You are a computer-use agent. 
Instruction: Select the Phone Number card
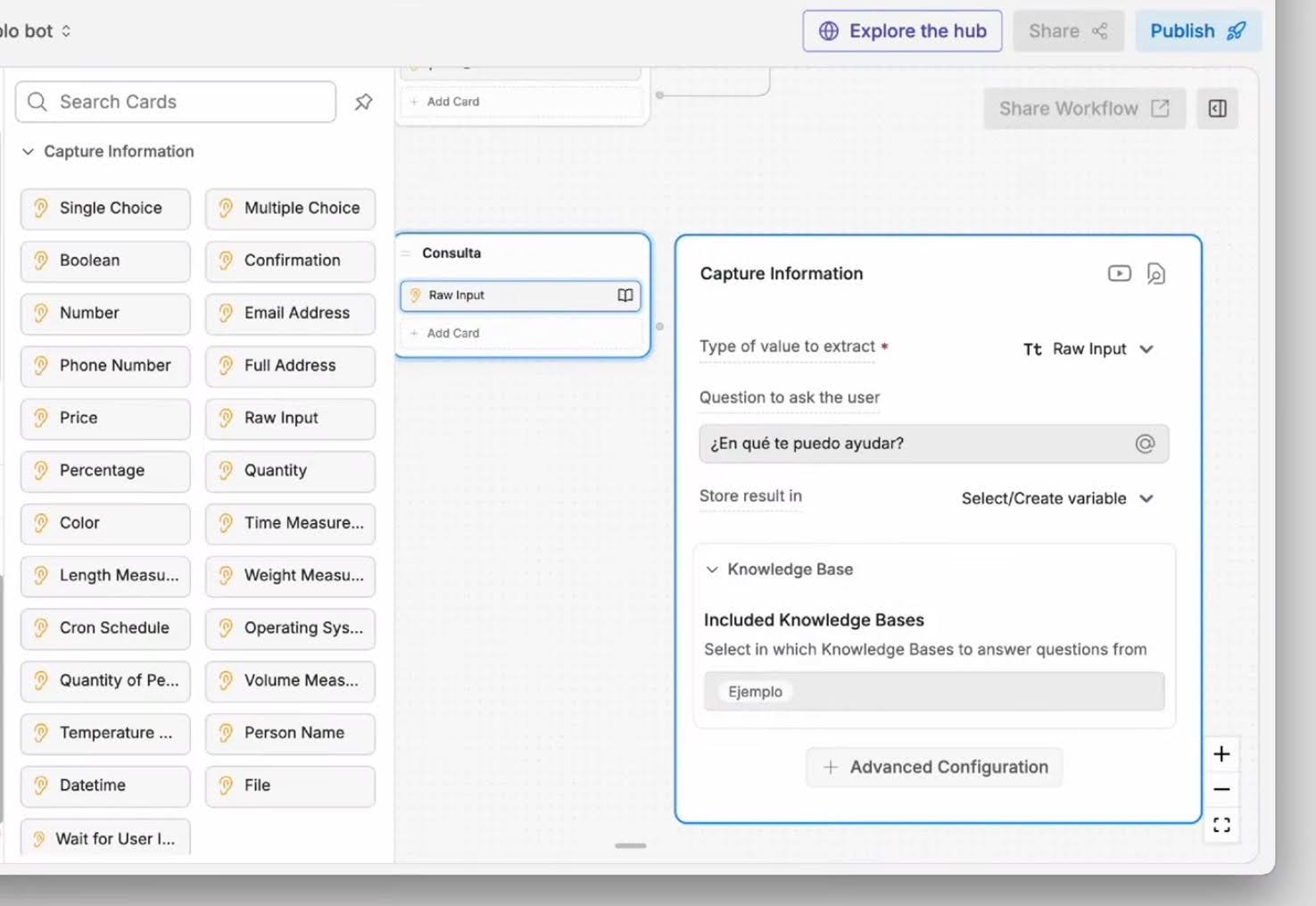click(x=105, y=366)
